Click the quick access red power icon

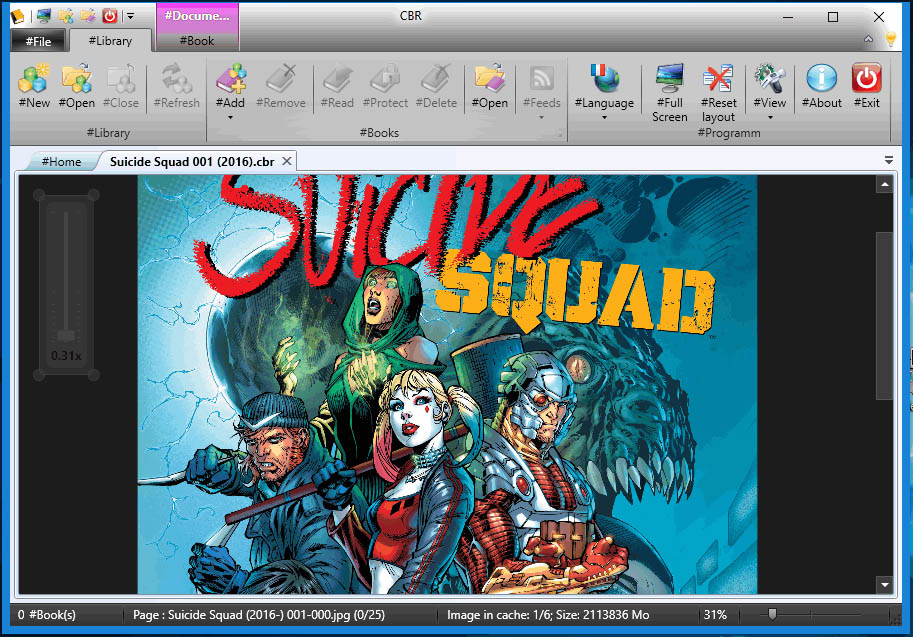point(109,16)
